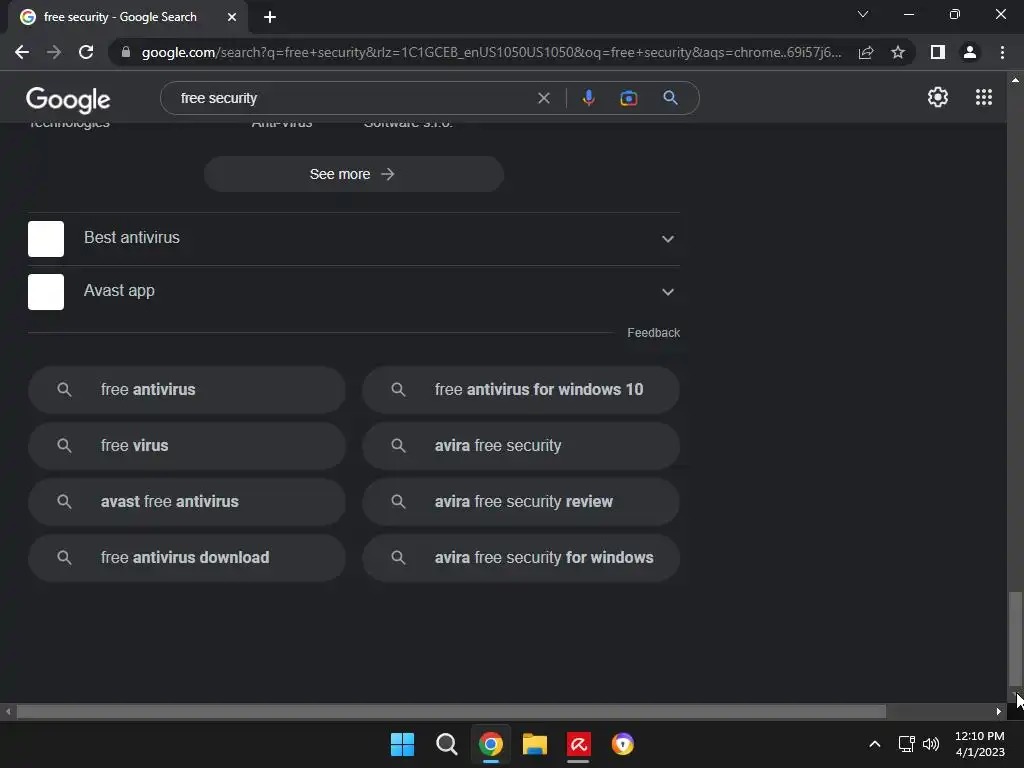Open the Chrome side panel
This screenshot has width=1024, height=768.
(x=938, y=52)
